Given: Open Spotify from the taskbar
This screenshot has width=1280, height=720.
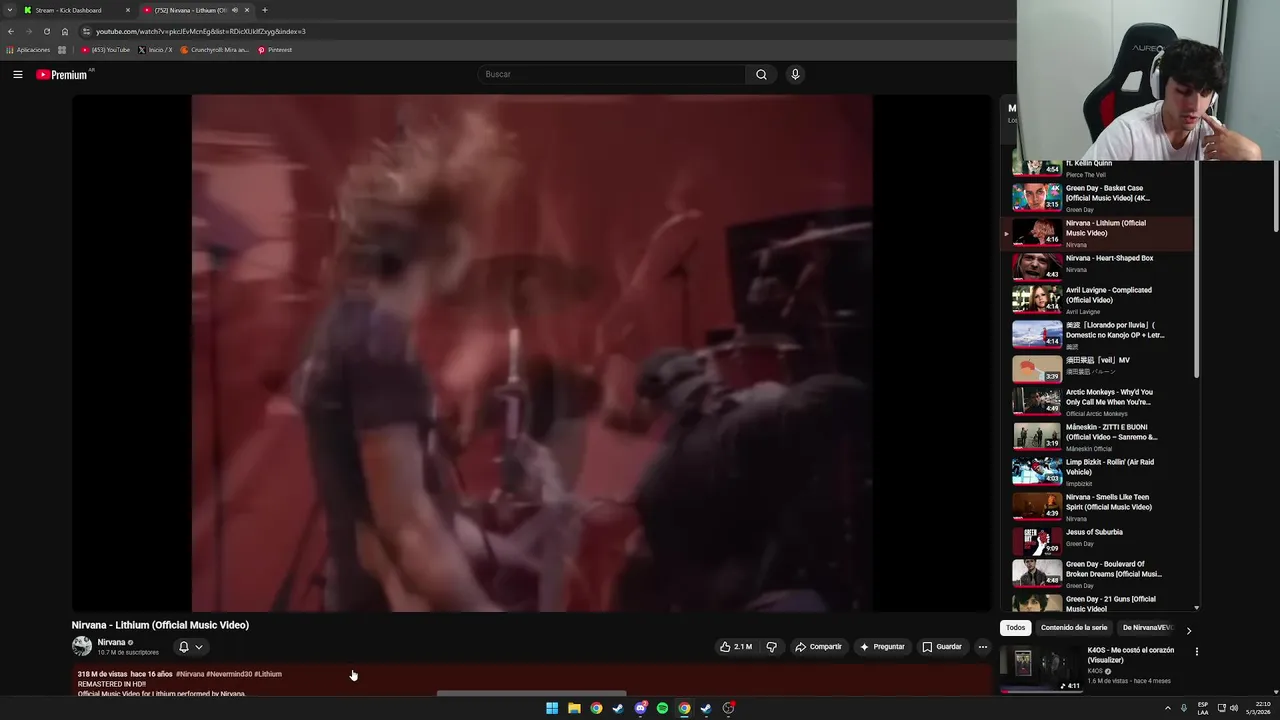Looking at the screenshot, I should click(662, 708).
